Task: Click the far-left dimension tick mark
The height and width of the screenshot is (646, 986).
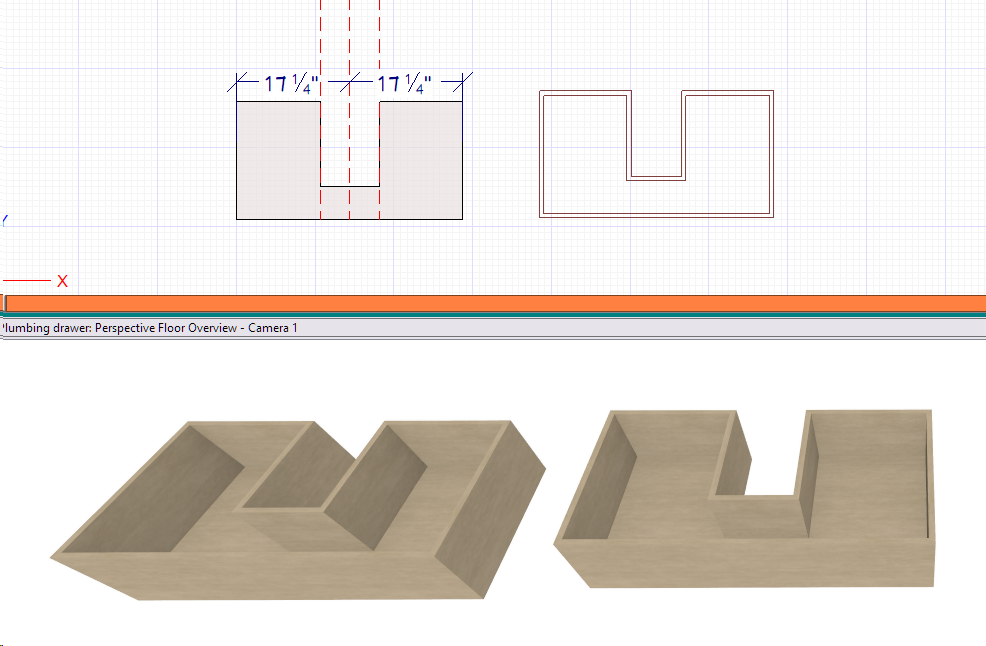Action: click(x=237, y=85)
